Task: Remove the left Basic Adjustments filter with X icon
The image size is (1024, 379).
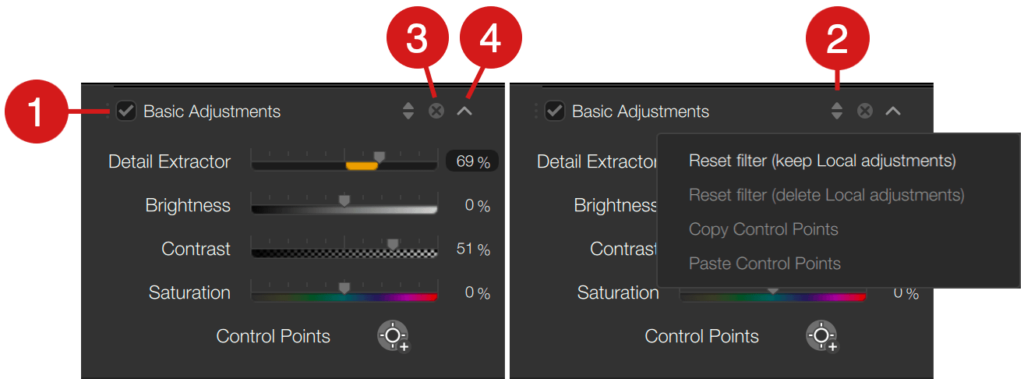Action: [x=436, y=111]
